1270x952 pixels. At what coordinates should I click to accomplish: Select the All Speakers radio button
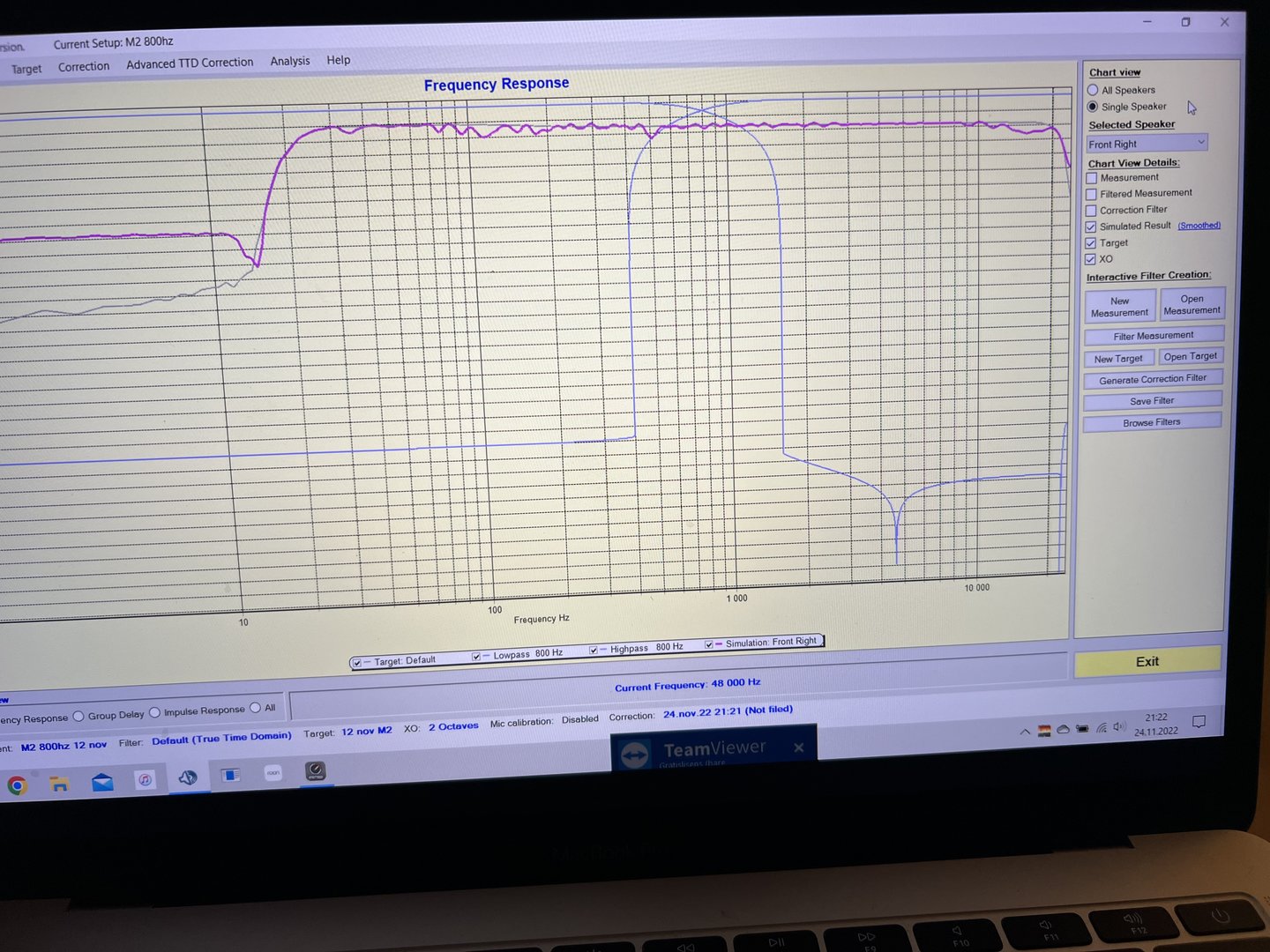tap(1093, 90)
